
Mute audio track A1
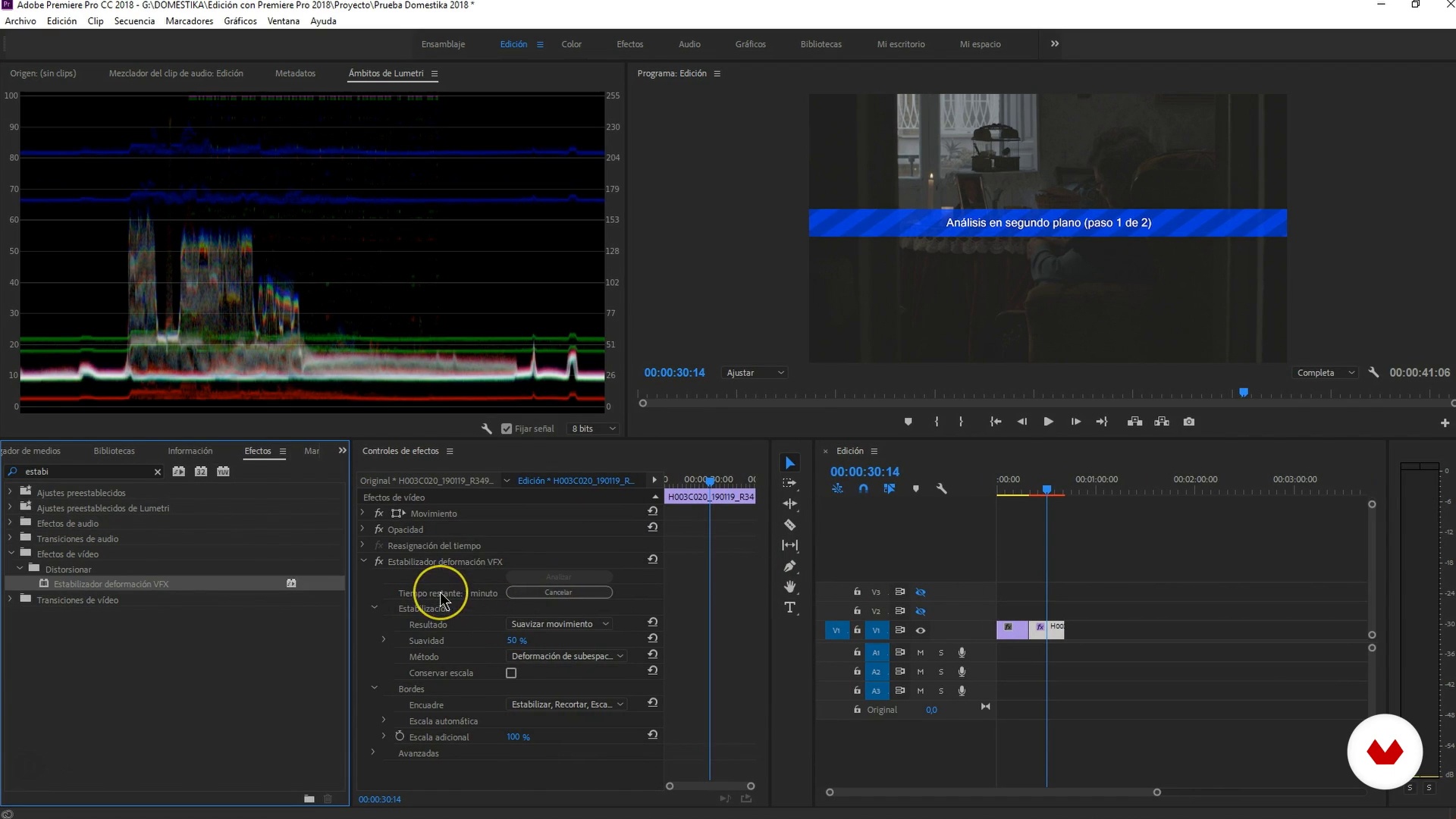coord(921,652)
